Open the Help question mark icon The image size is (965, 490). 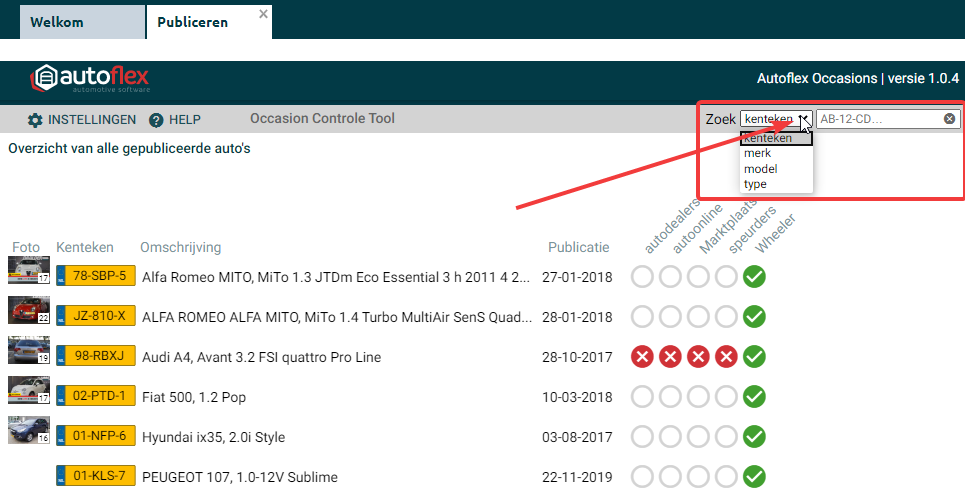coord(156,120)
